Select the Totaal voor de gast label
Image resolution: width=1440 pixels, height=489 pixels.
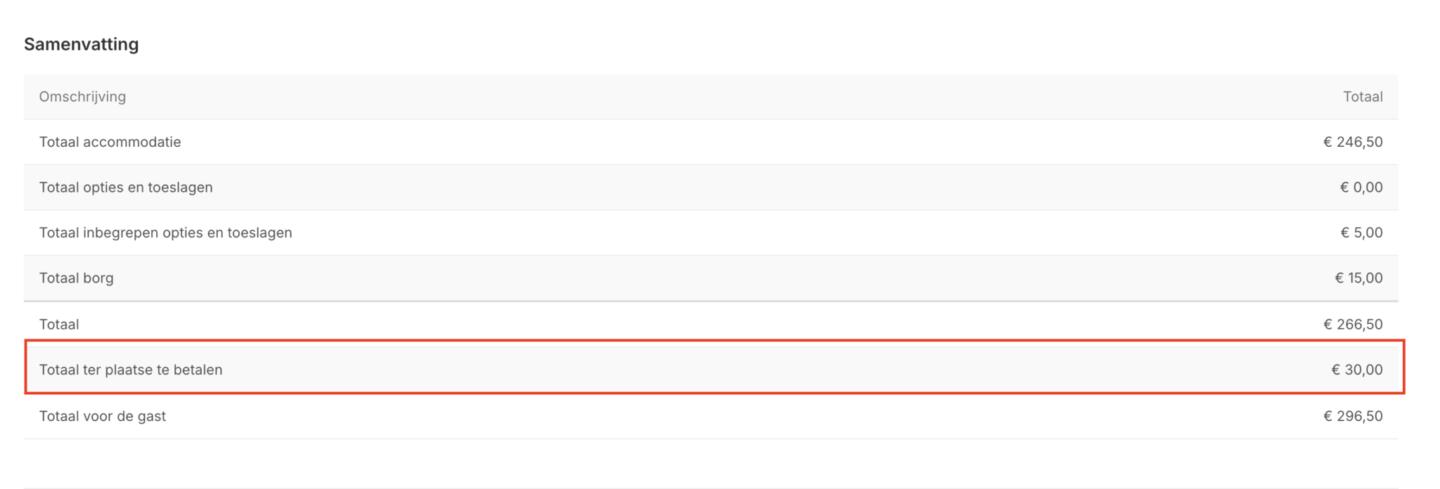coord(103,416)
